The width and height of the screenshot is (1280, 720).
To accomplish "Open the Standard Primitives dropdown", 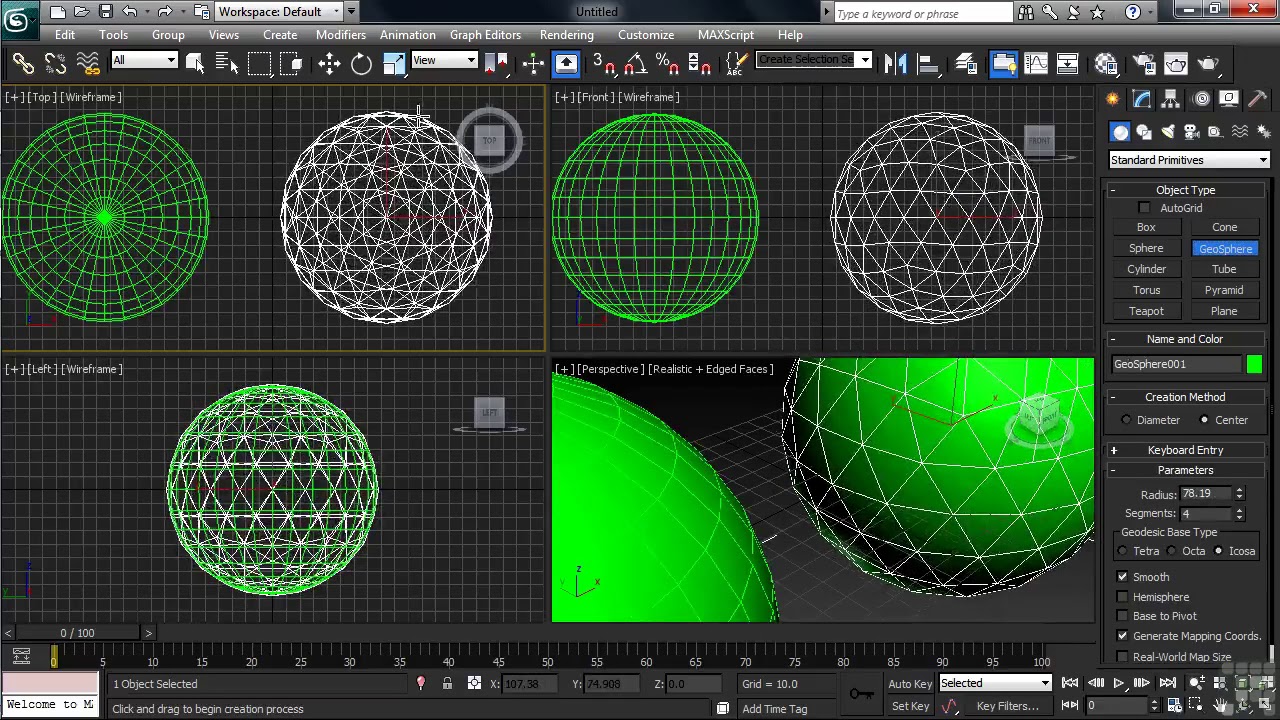I will [x=1189, y=160].
